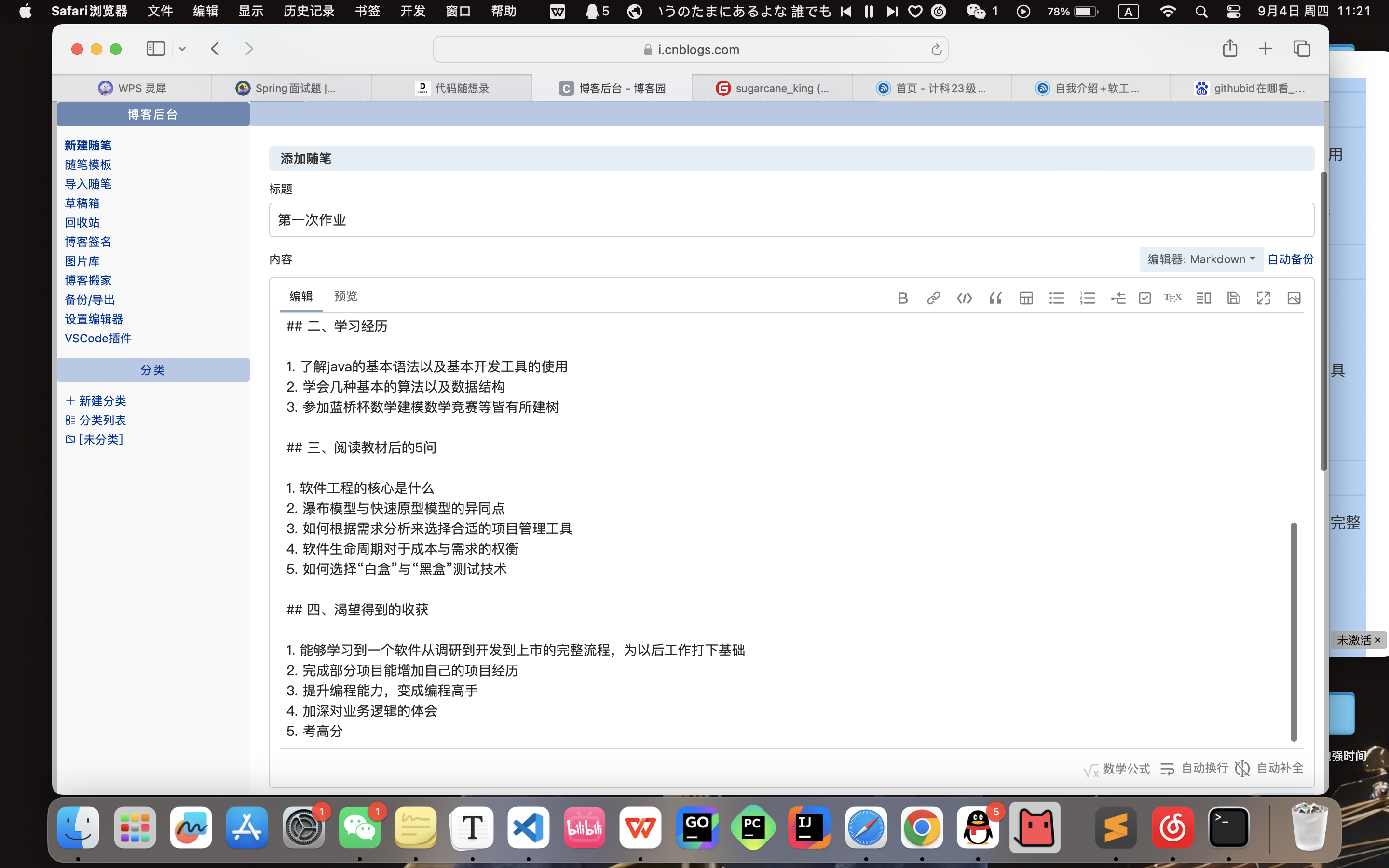1389x868 pixels.
Task: Insert a hyperlink using the link icon
Action: pyautogui.click(x=933, y=298)
